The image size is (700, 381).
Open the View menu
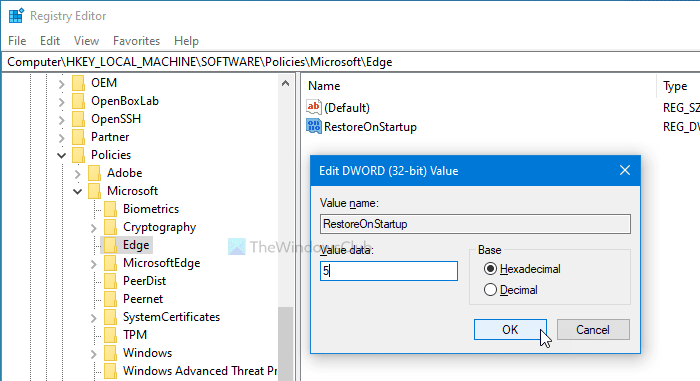[86, 41]
